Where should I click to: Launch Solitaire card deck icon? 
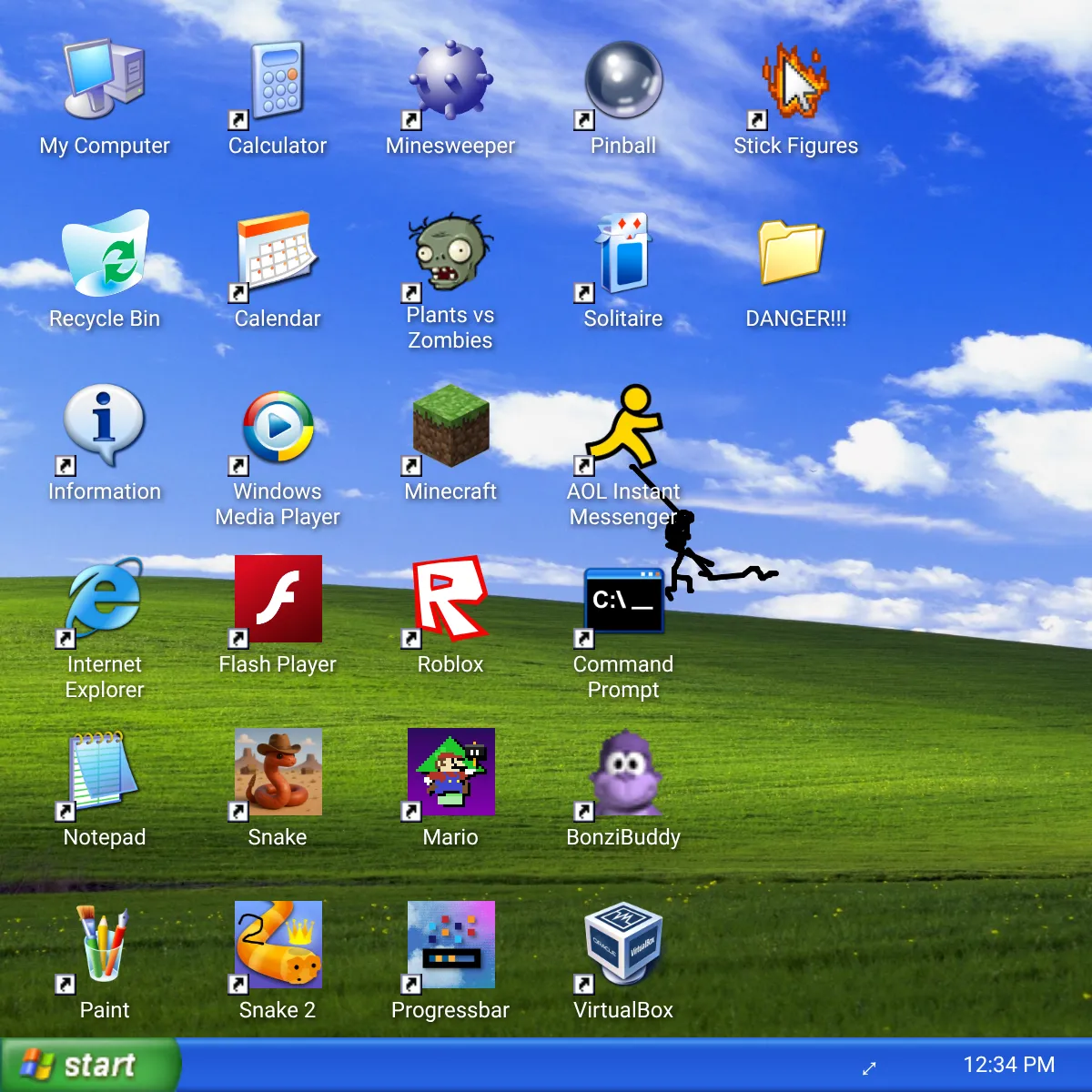[x=623, y=253]
